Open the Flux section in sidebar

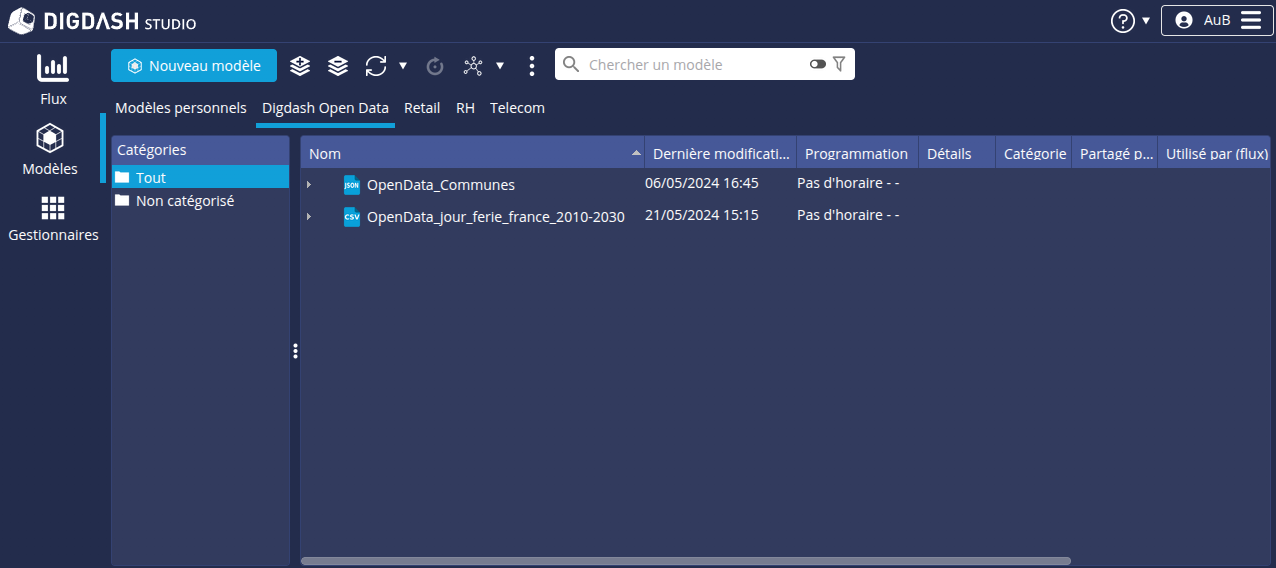53,79
